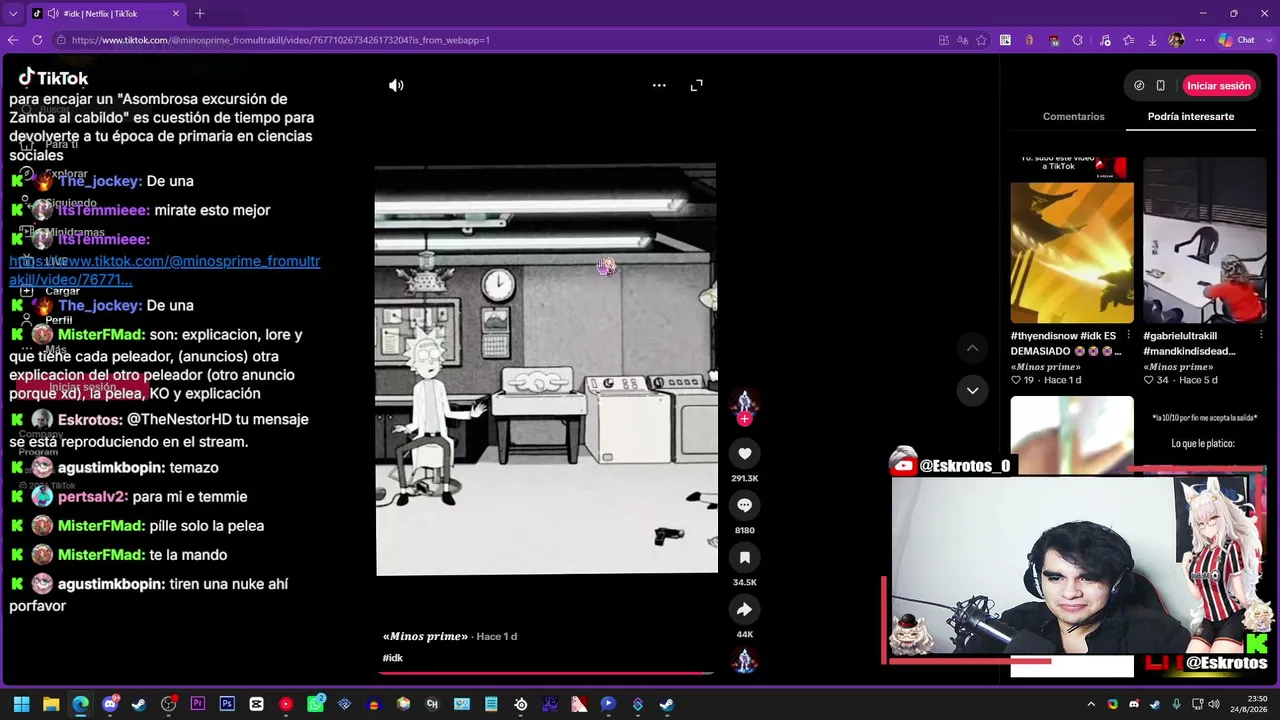This screenshot has width=1280, height=720.
Task: Open Discord from the taskbar
Action: pos(110,704)
